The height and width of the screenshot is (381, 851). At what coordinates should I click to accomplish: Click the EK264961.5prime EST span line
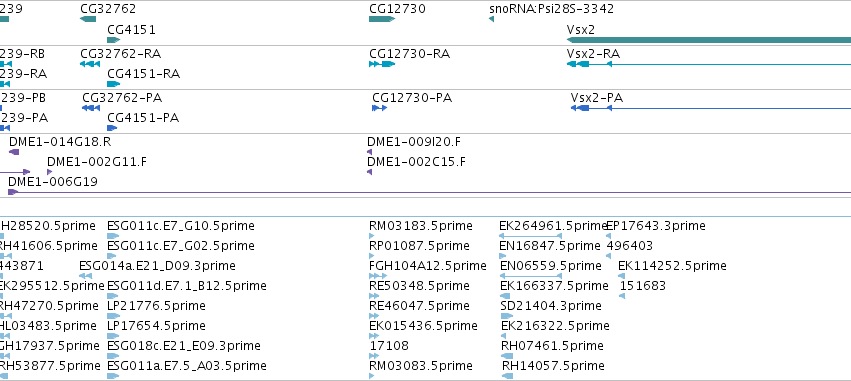(530, 236)
